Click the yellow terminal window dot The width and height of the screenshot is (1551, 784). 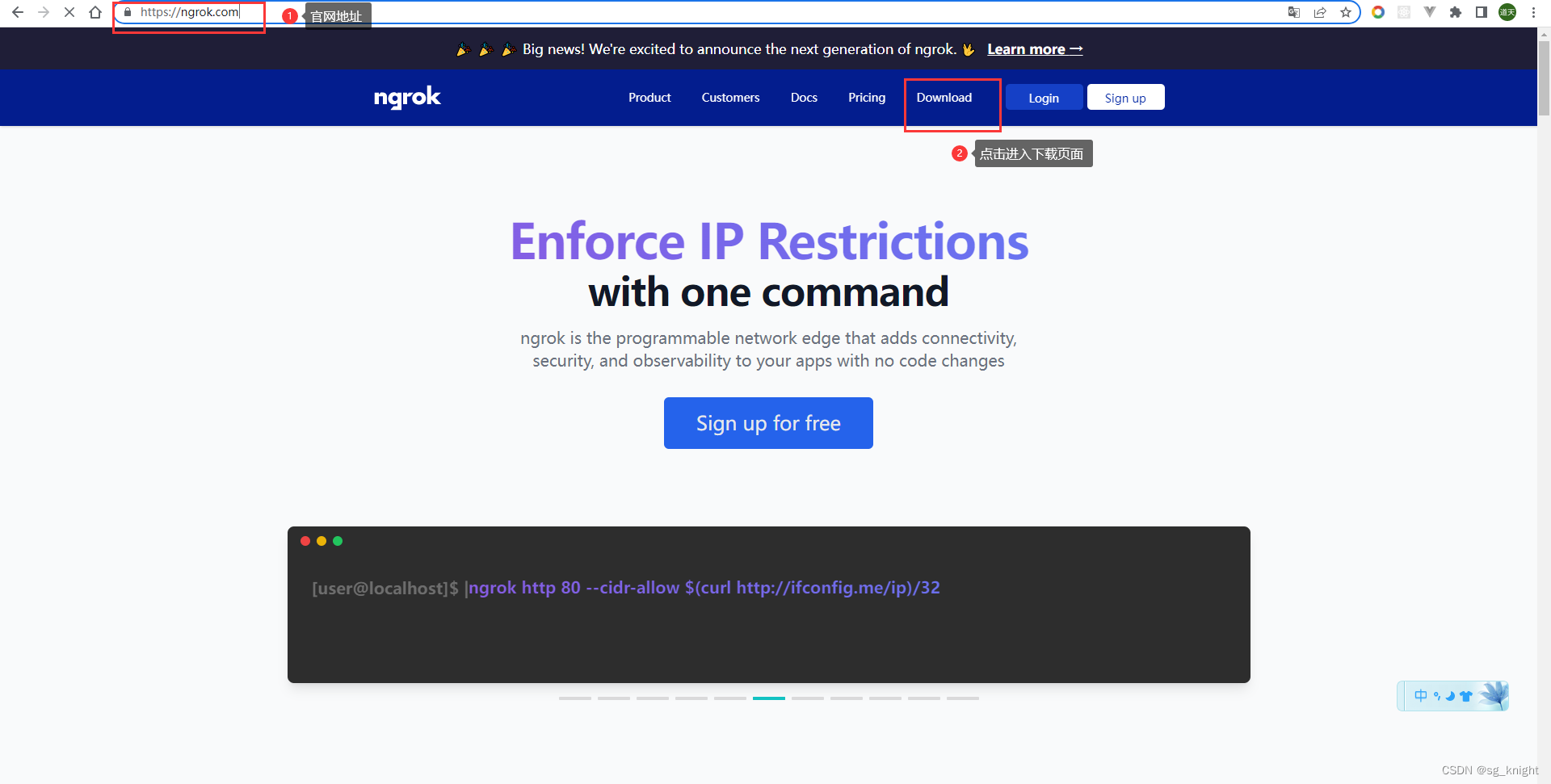coord(322,541)
